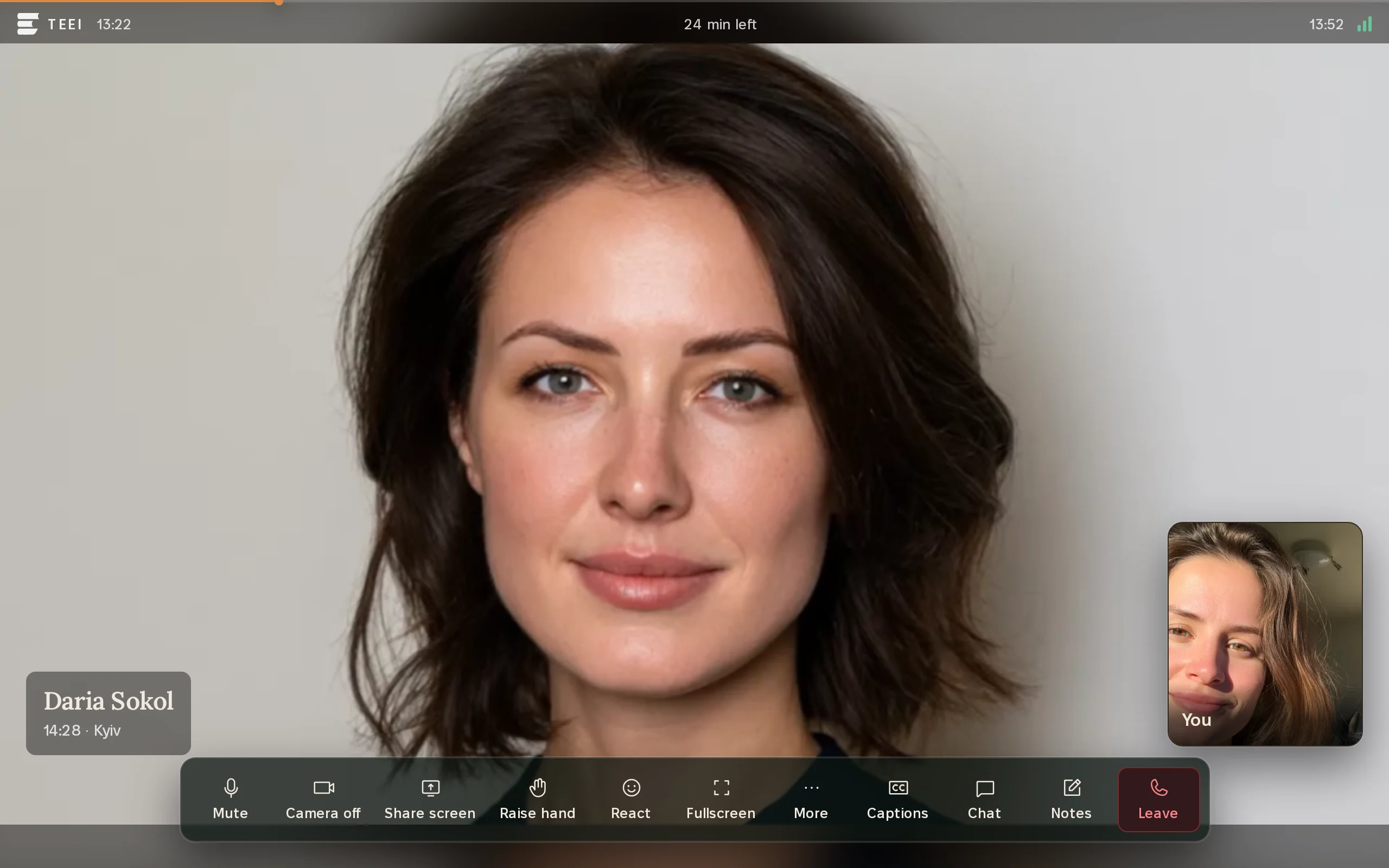Open the Chat panel

click(984, 799)
